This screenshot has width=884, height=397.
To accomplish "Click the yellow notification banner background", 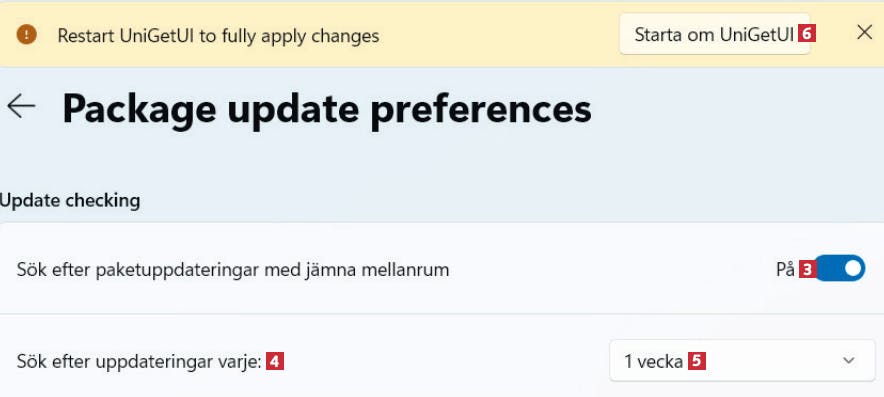I will pos(496,35).
